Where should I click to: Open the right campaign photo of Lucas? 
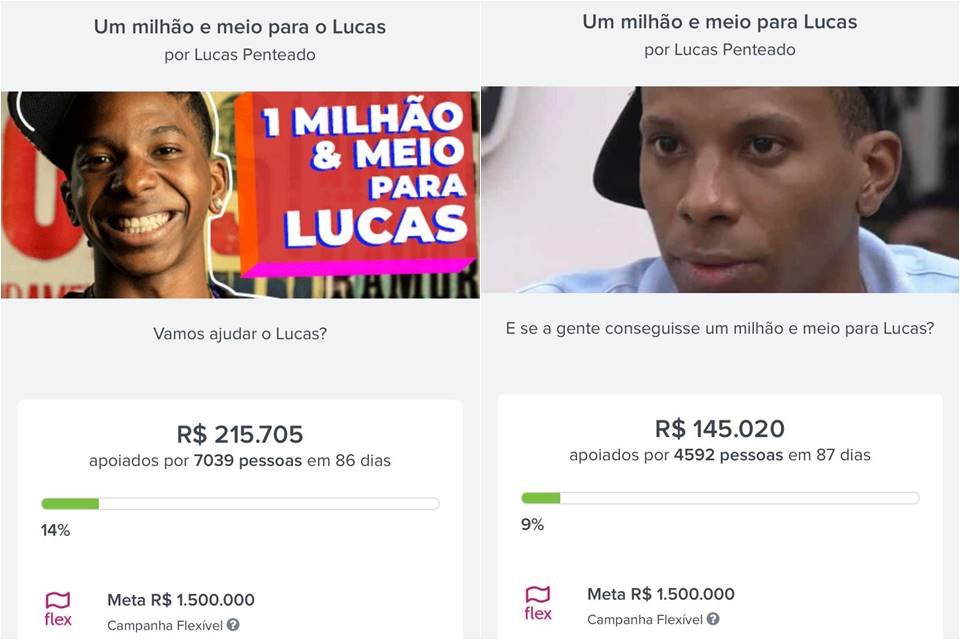coord(720,189)
